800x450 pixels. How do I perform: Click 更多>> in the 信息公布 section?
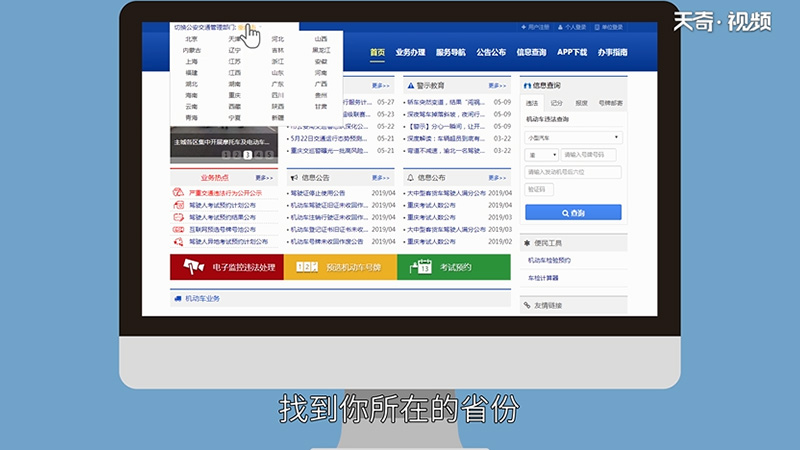click(497, 178)
